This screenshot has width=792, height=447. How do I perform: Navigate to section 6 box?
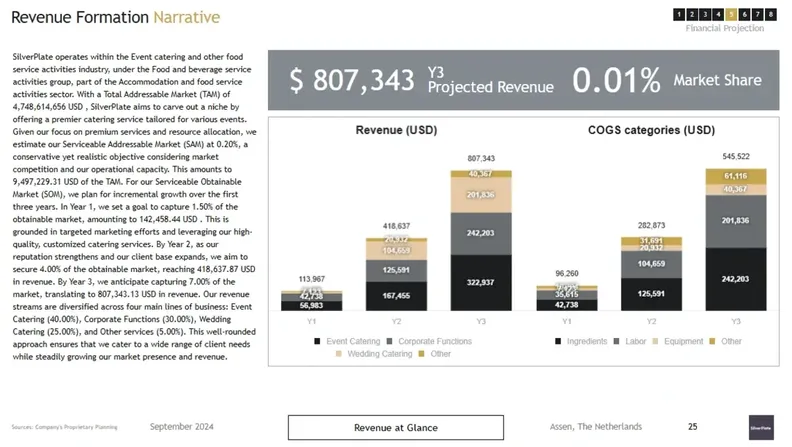click(744, 14)
